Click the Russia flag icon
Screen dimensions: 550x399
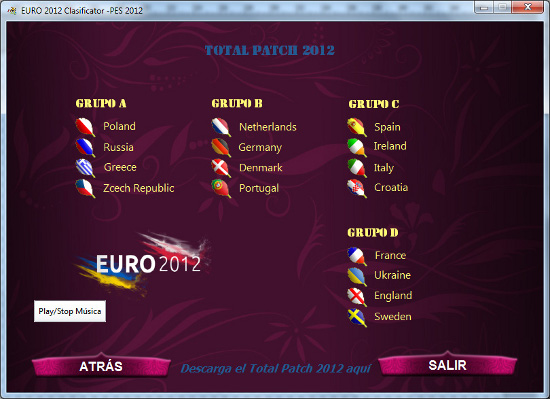tap(85, 148)
